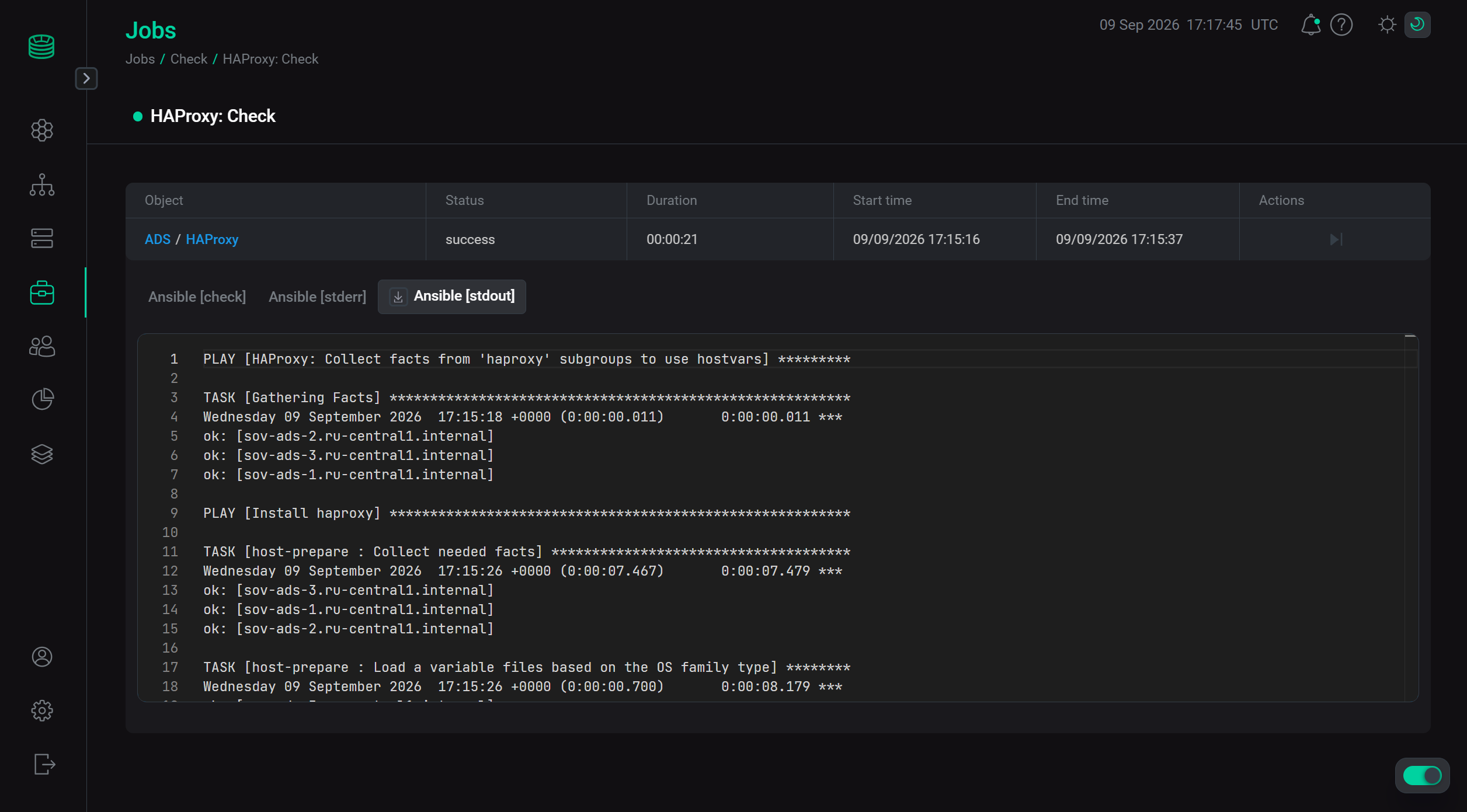Switch to light theme sun icon
Screen dimensions: 1467x812
point(1388,25)
